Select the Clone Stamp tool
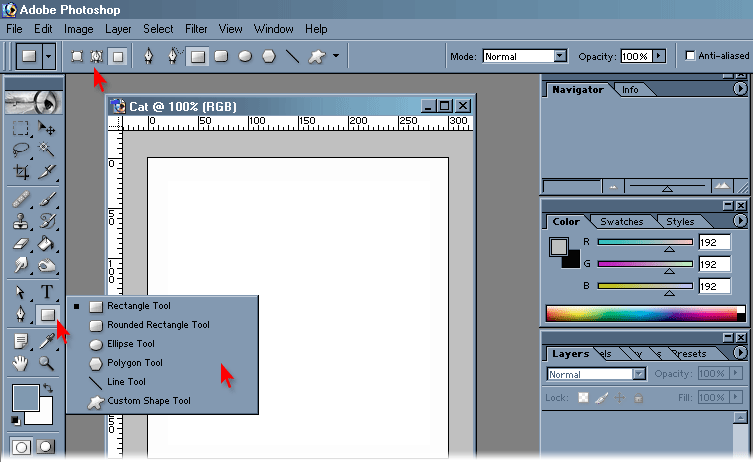This screenshot has height=462, width=753. point(21,221)
